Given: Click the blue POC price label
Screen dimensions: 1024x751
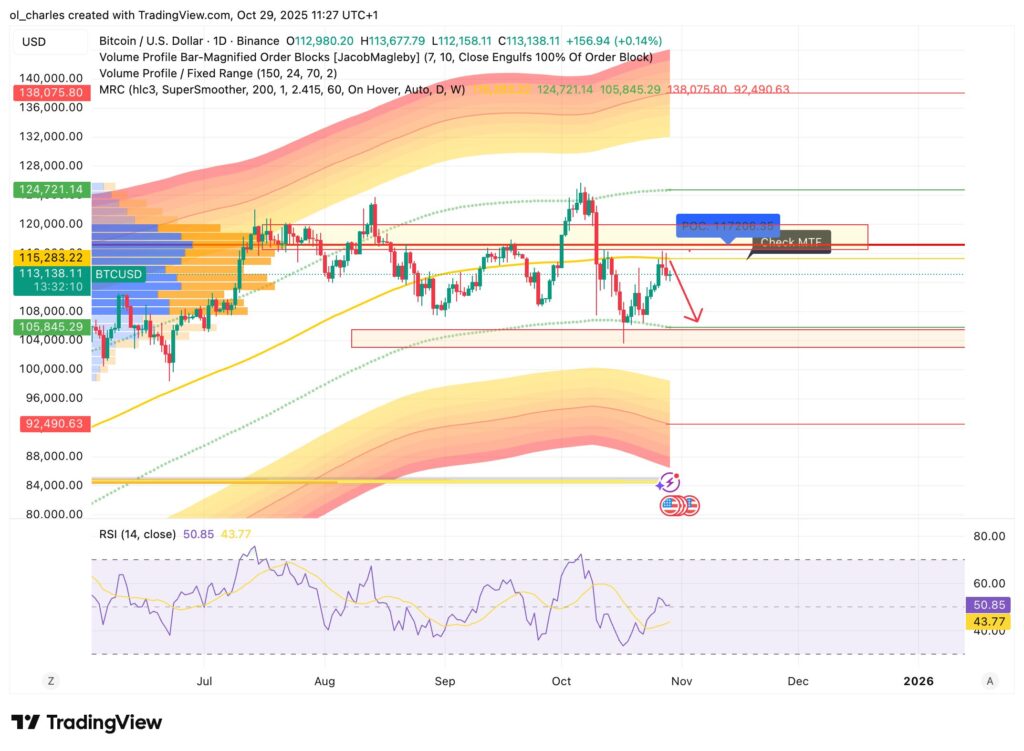Looking at the screenshot, I should 726,227.
